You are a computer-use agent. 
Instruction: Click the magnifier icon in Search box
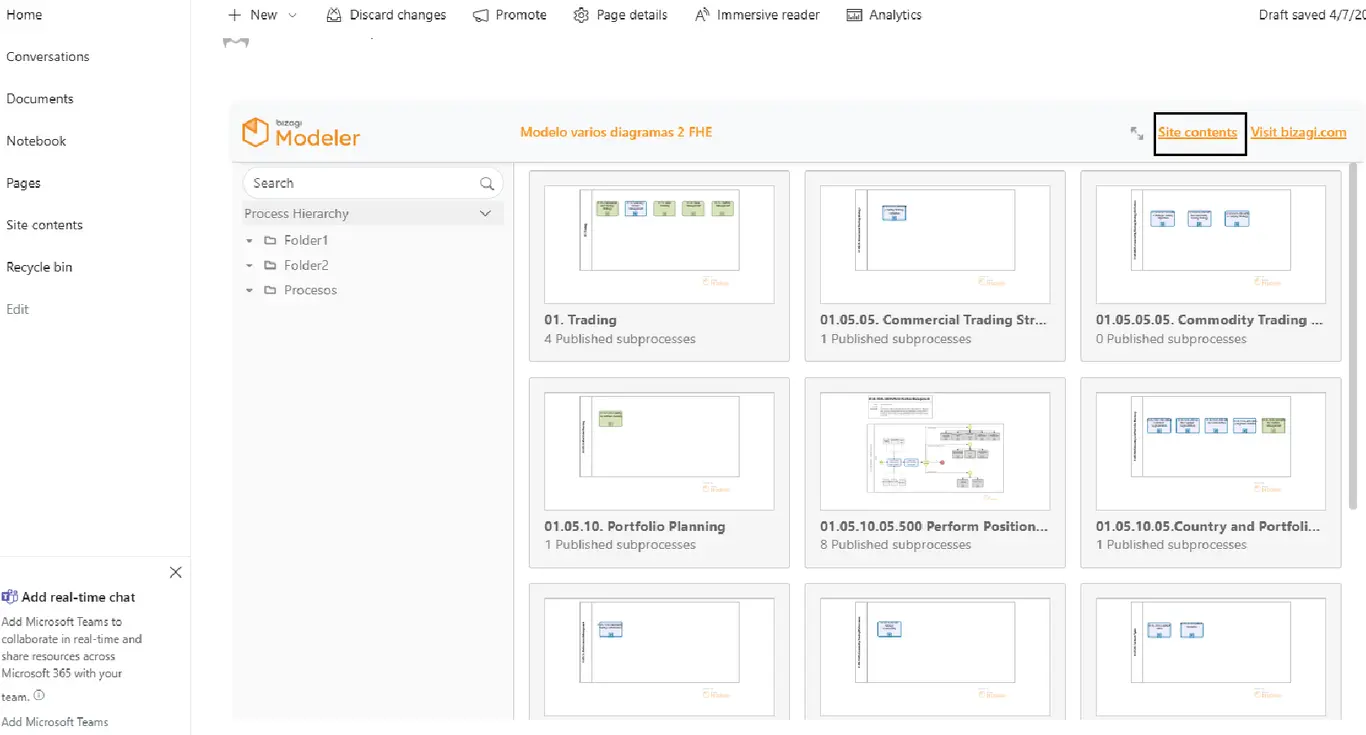coord(487,183)
